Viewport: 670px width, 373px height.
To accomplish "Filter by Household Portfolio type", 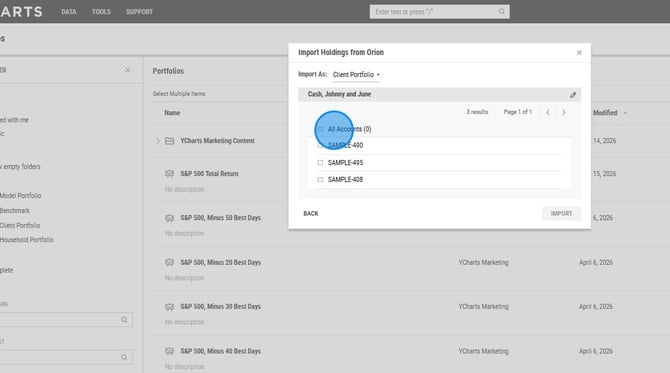I will (26, 240).
